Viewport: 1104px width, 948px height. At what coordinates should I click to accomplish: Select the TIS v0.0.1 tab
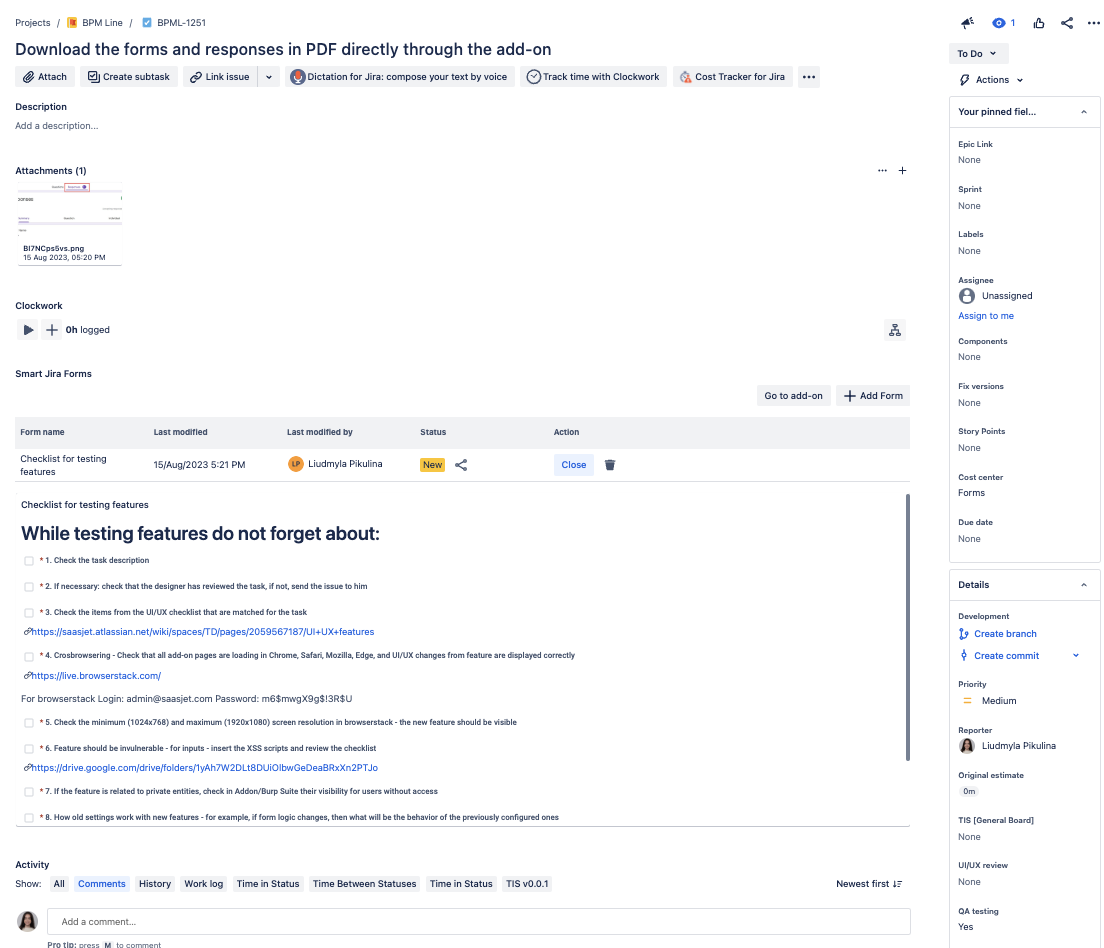tap(527, 885)
